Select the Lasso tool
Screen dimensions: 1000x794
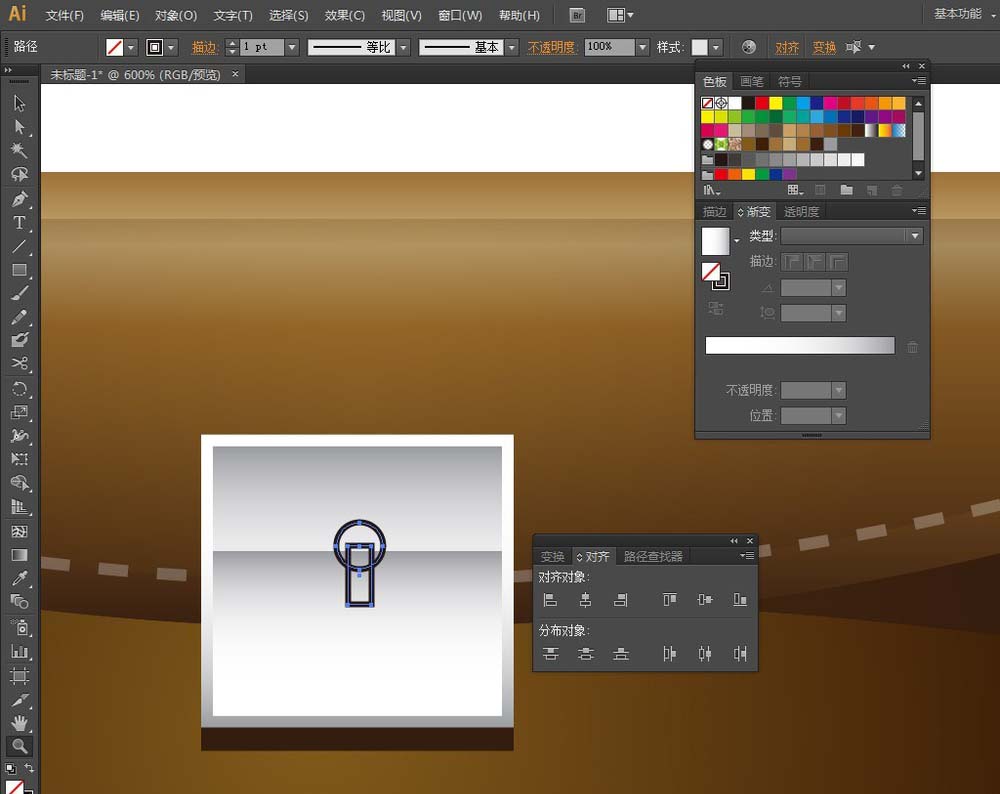tap(19, 173)
